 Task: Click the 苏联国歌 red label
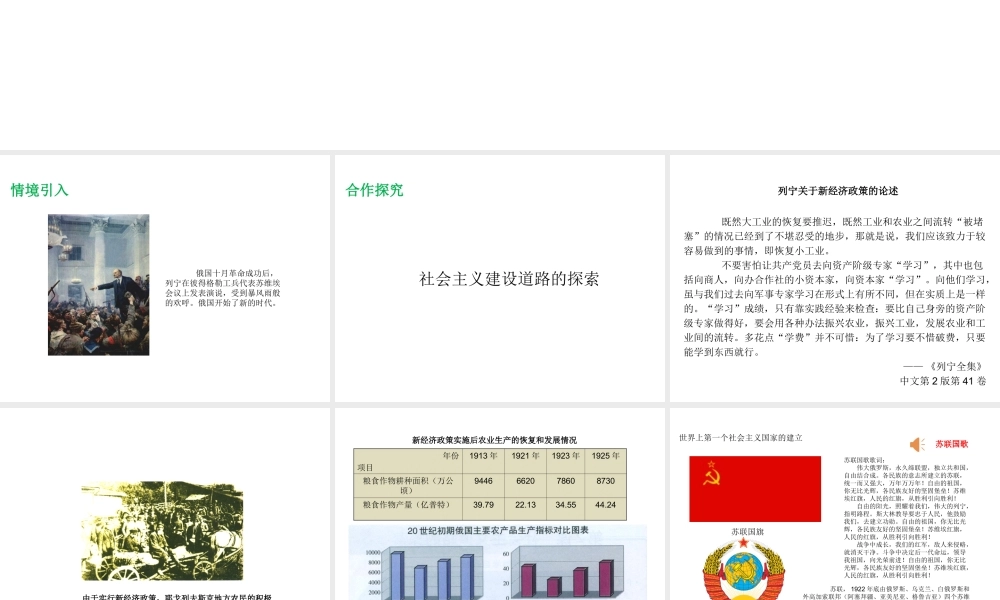[952, 444]
